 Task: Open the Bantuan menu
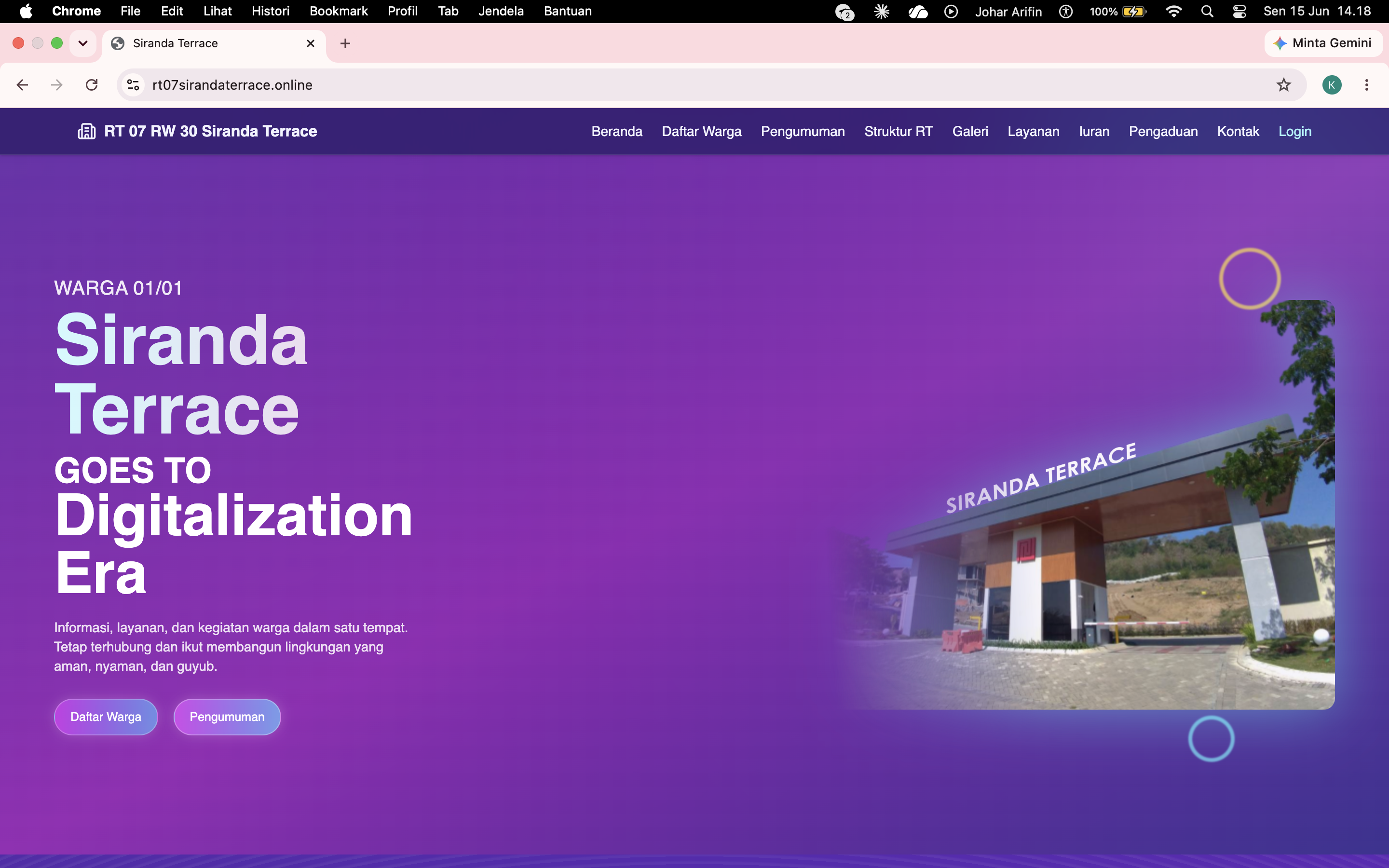click(x=568, y=12)
